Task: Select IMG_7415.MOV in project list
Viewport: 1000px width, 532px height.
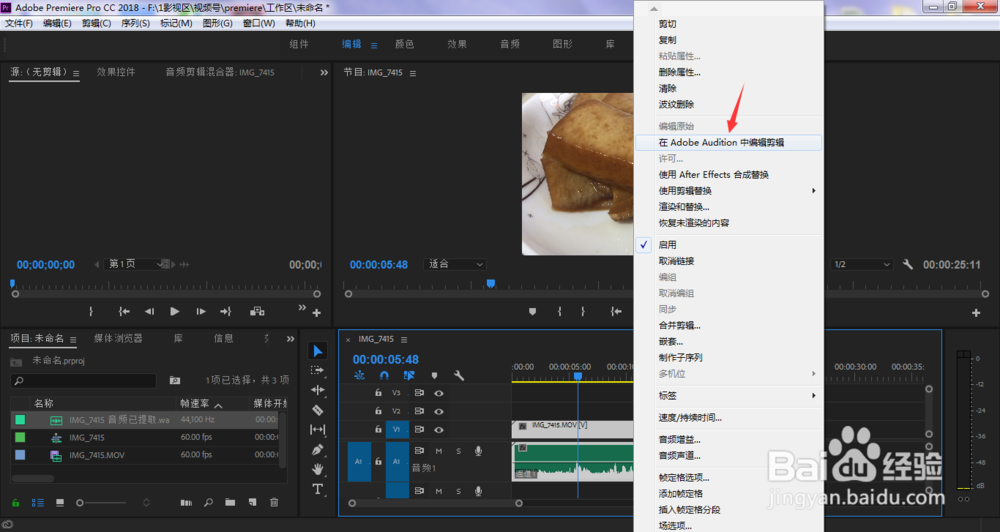Action: coord(97,455)
